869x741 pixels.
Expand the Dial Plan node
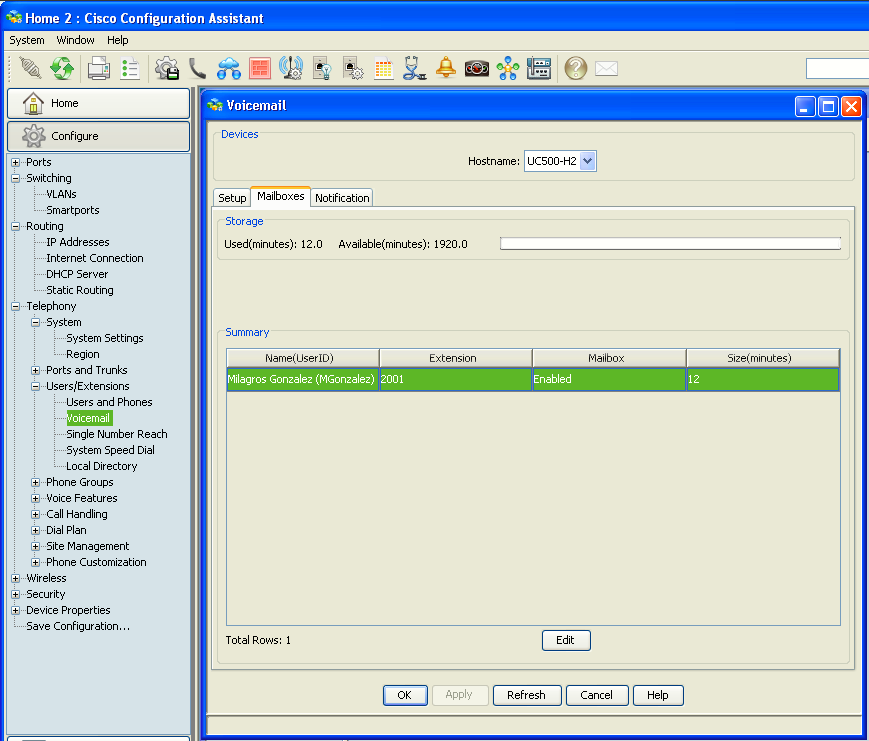pyautogui.click(x=35, y=530)
